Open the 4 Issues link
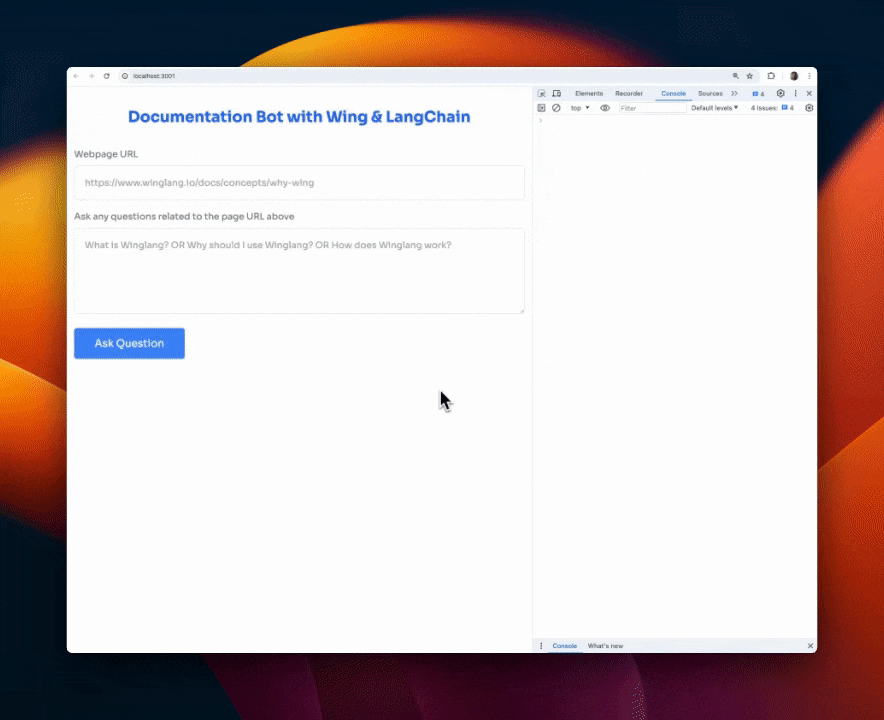 pyautogui.click(x=772, y=108)
